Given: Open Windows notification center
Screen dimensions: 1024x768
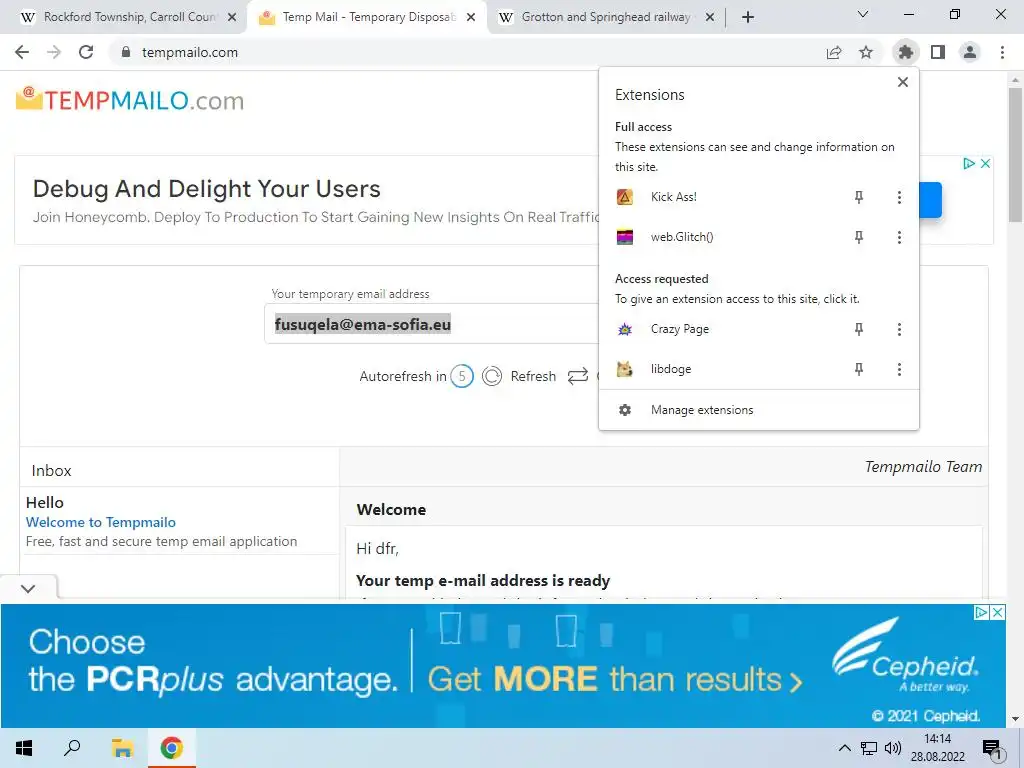Looking at the screenshot, I should pos(992,749).
